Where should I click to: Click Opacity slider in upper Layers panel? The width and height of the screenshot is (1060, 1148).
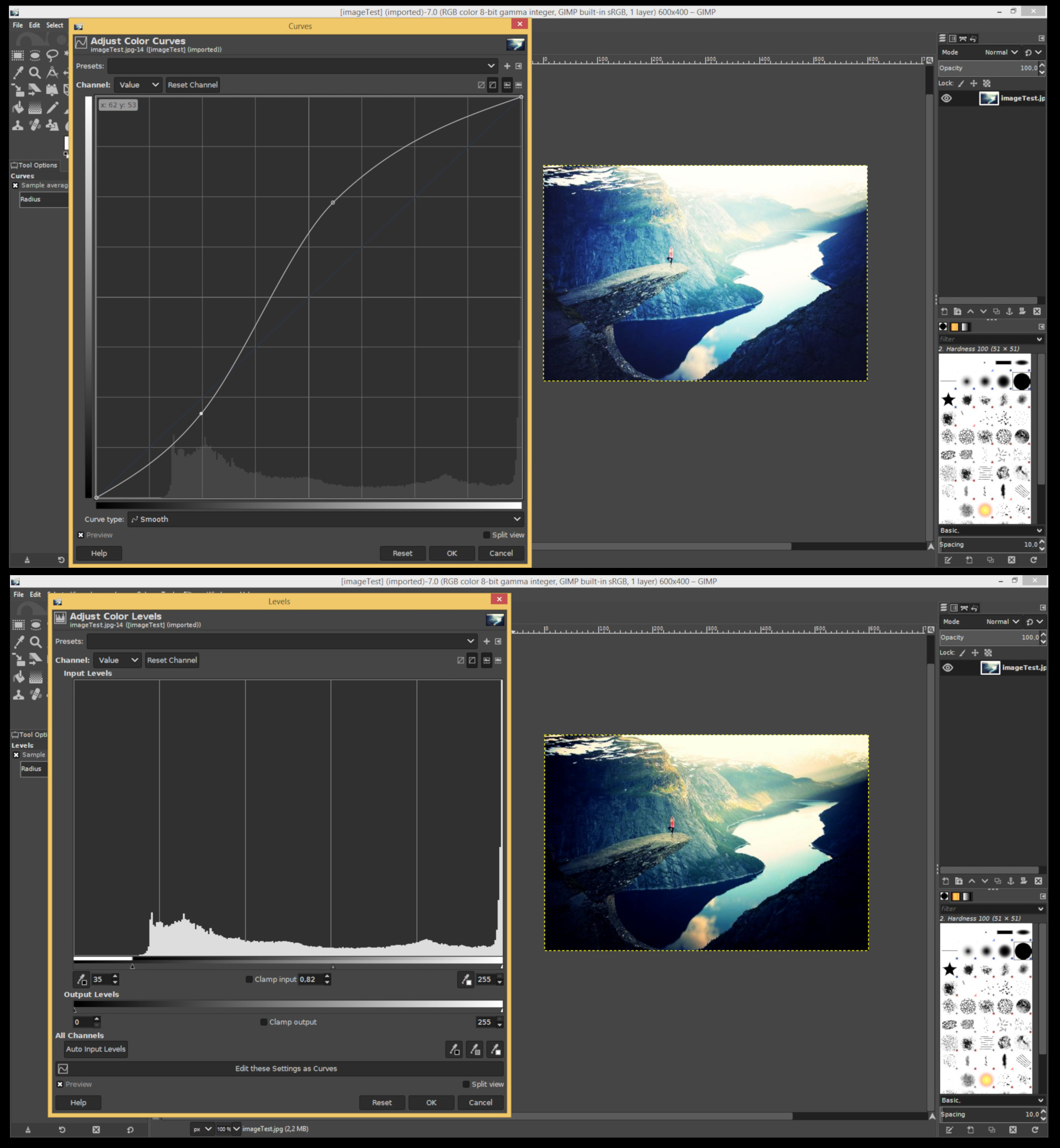coord(988,68)
